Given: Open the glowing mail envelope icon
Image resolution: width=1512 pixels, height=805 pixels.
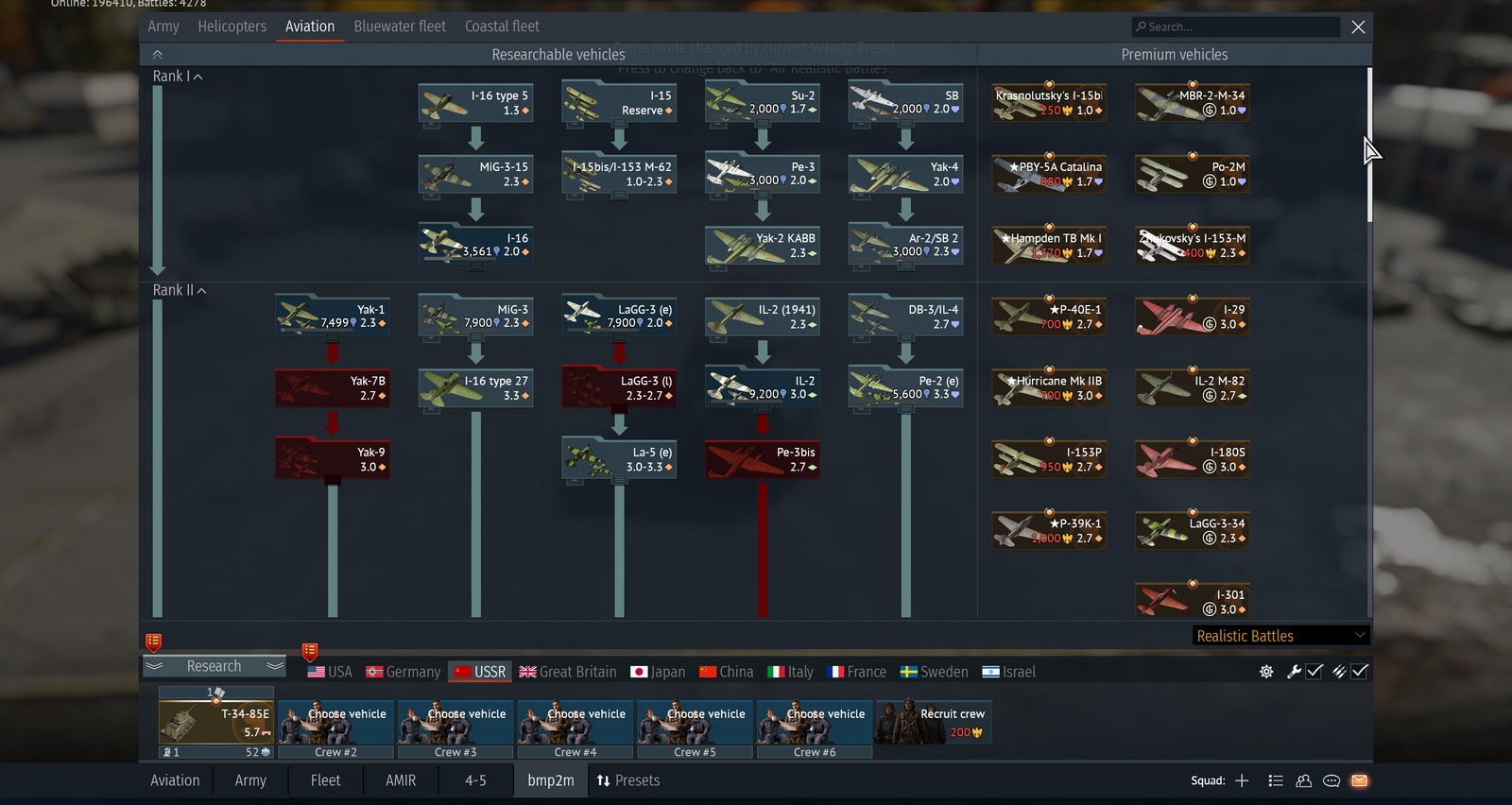Looking at the screenshot, I should 1360,780.
